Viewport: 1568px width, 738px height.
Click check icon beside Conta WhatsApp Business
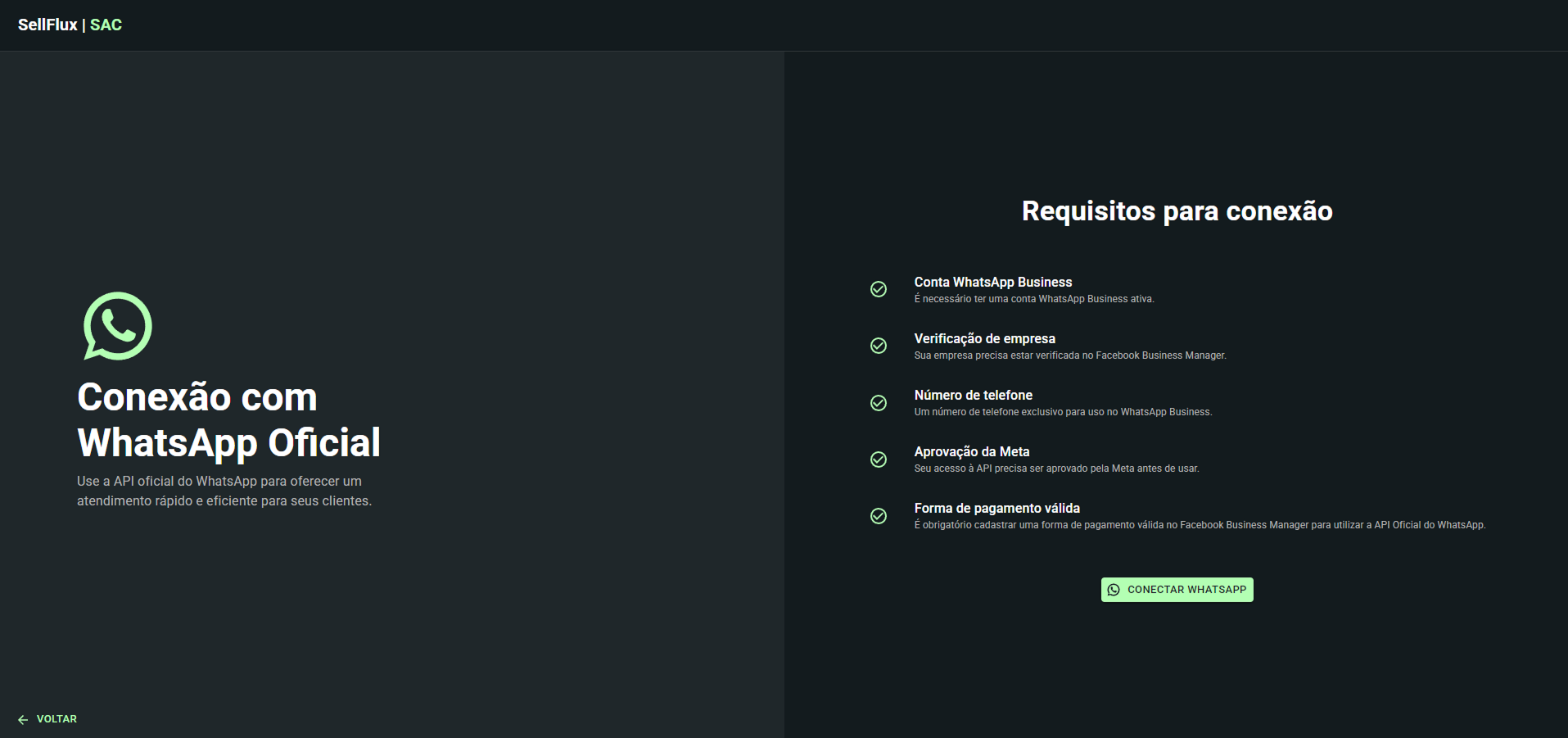pyautogui.click(x=879, y=289)
